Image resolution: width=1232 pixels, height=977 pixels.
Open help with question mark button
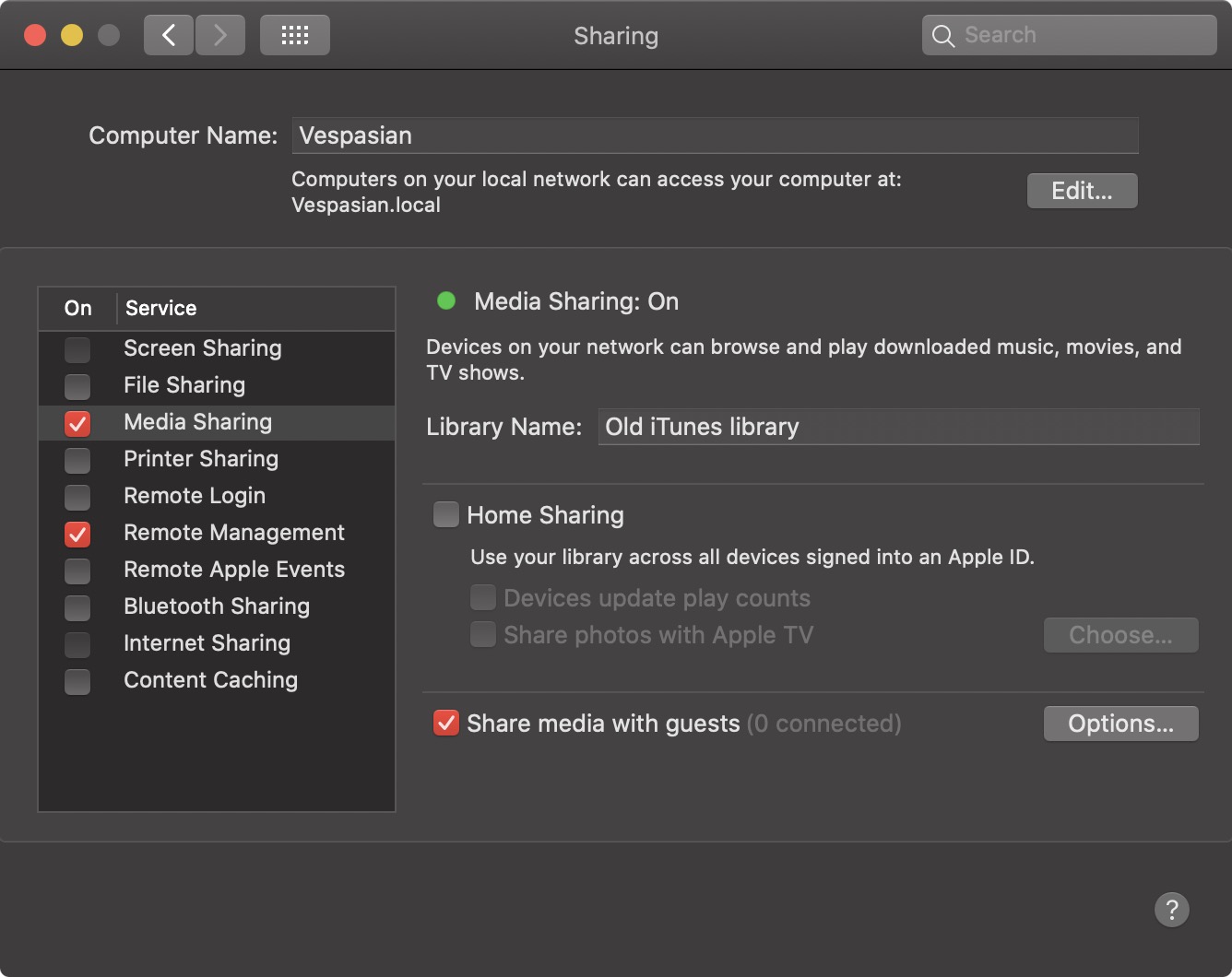click(x=1171, y=910)
